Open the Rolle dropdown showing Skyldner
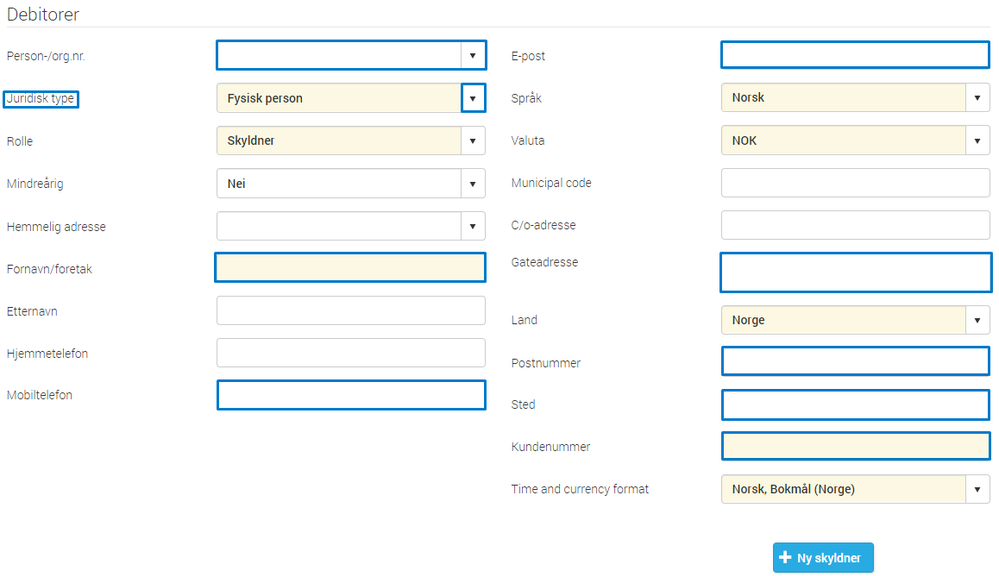 [473, 141]
